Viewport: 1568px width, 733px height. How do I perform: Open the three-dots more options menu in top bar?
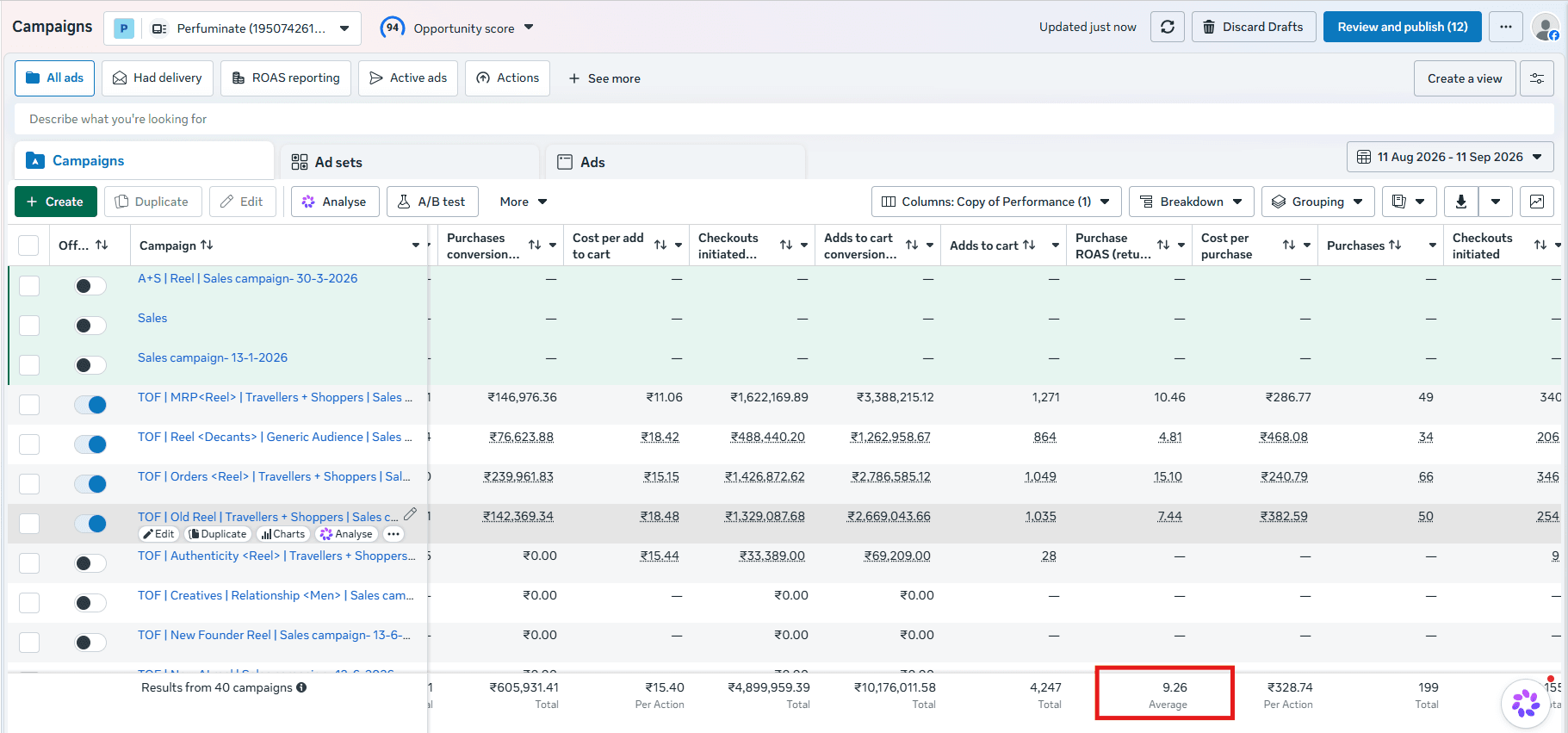pos(1505,27)
